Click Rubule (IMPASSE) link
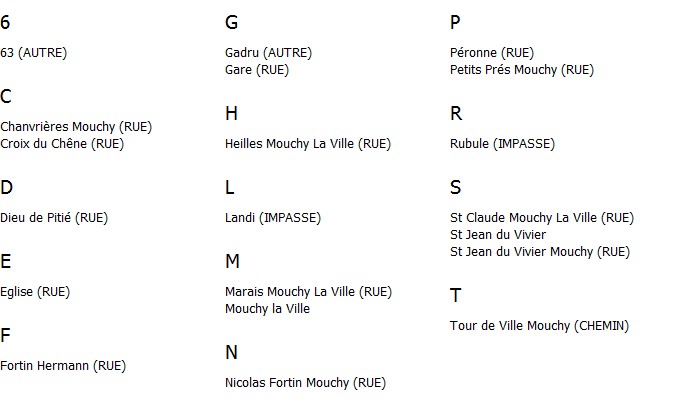This screenshot has width=675, height=399. point(502,144)
